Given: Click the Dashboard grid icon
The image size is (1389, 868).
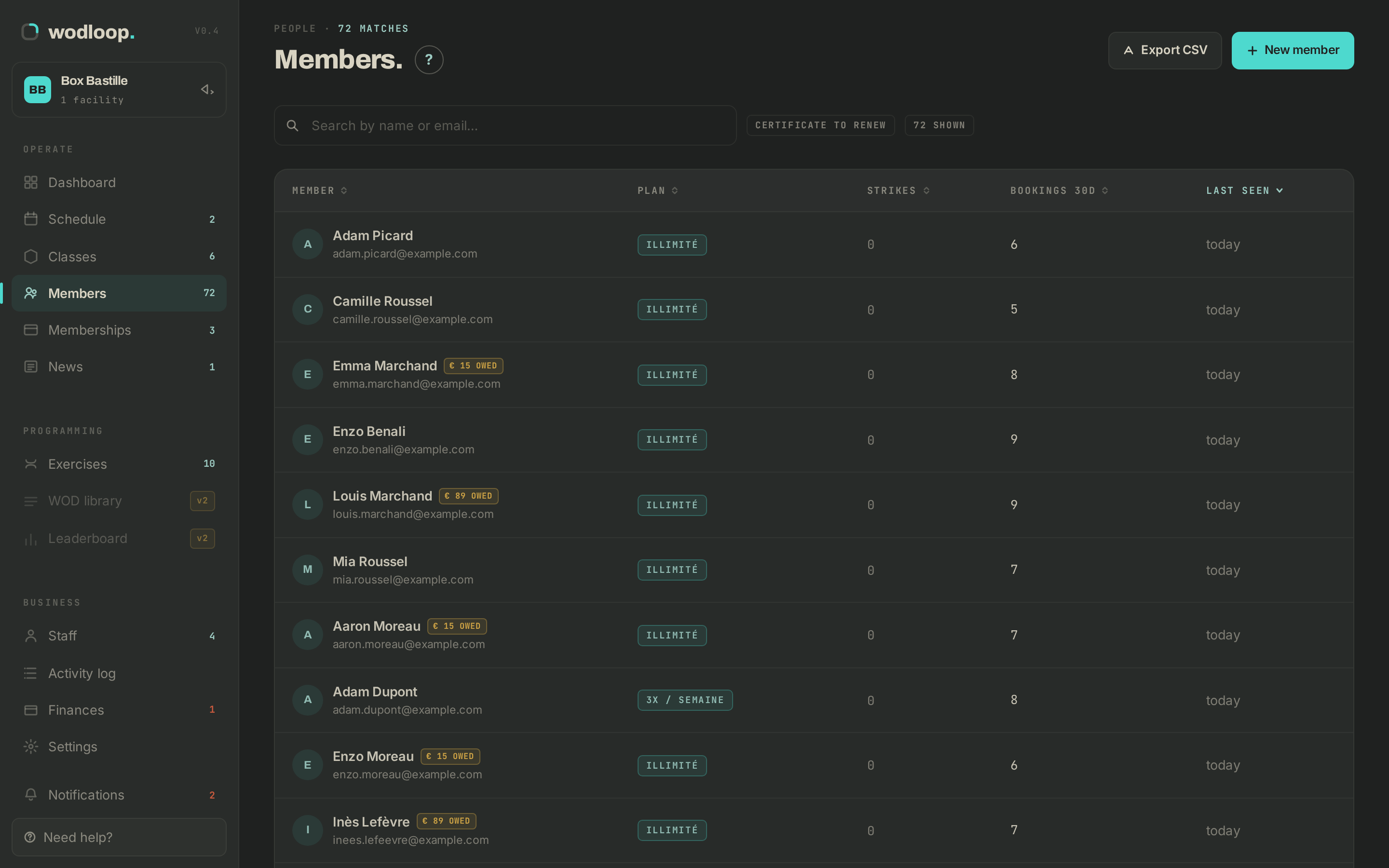Looking at the screenshot, I should coord(31,183).
